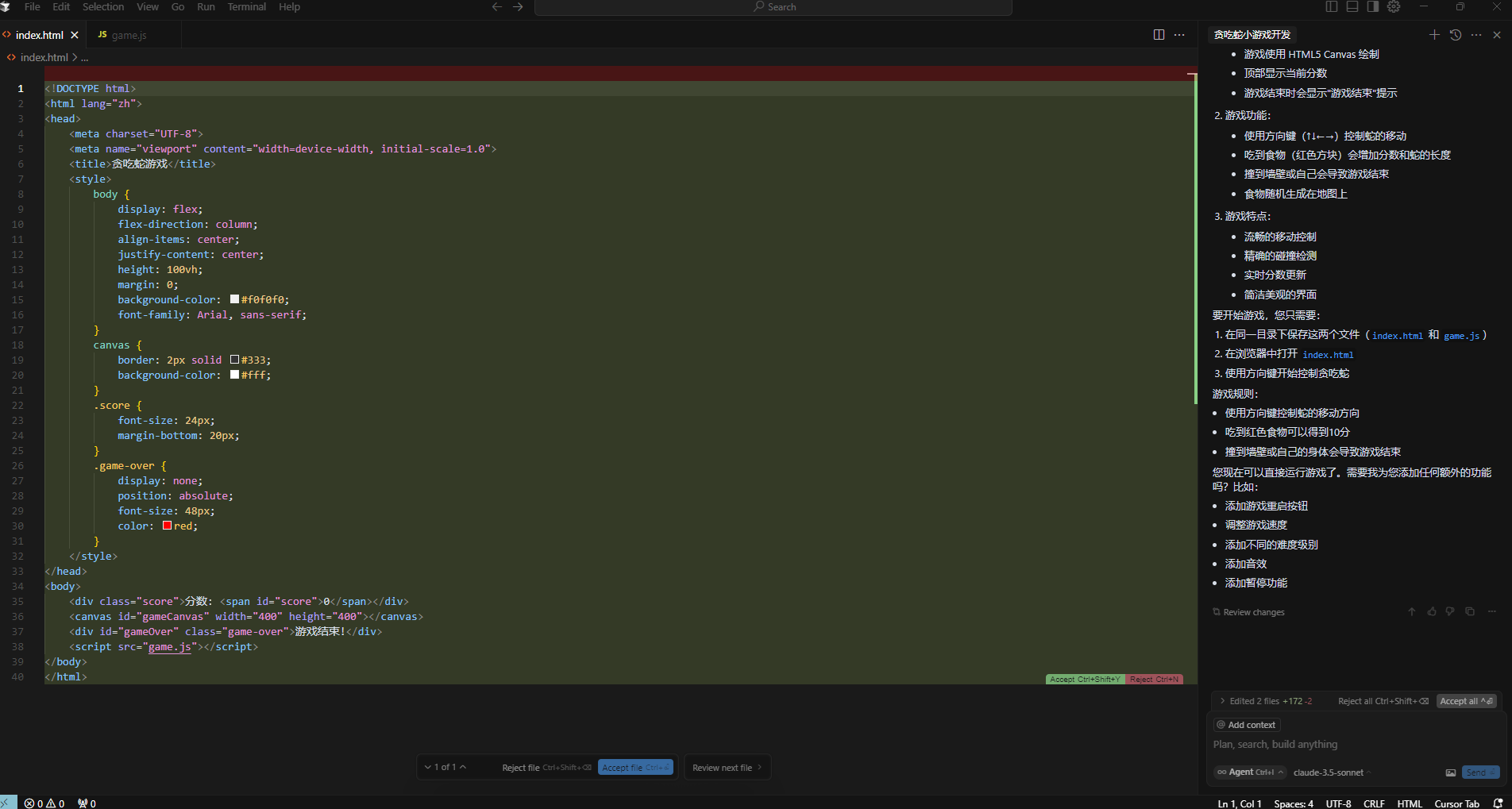
Task: Expand the Edited 2 files list
Action: pos(1223,701)
